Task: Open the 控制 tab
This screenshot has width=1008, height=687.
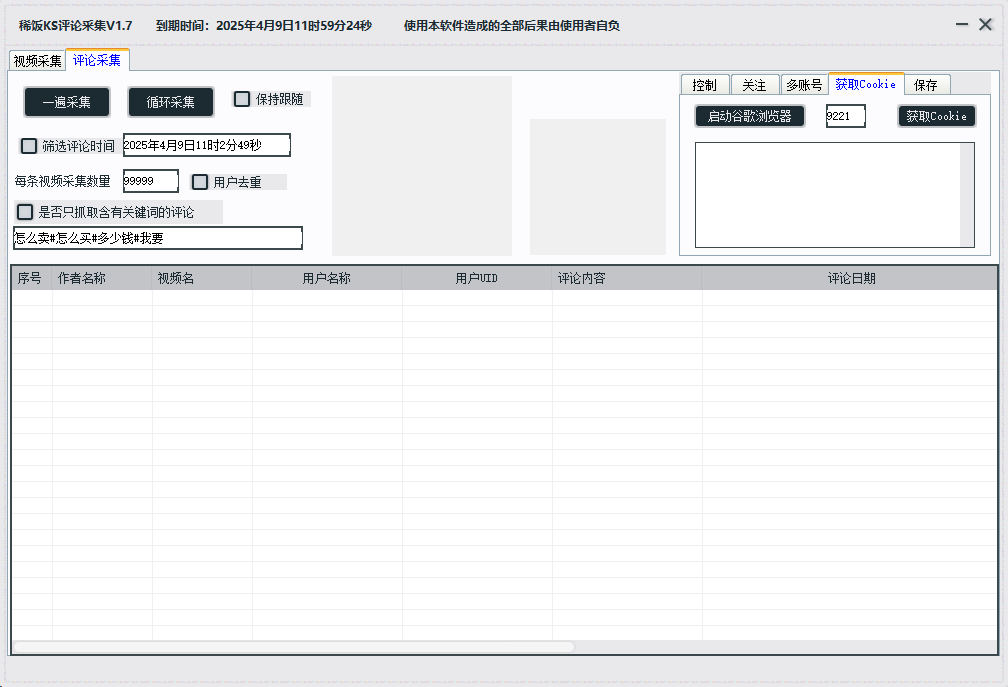Action: pos(704,85)
